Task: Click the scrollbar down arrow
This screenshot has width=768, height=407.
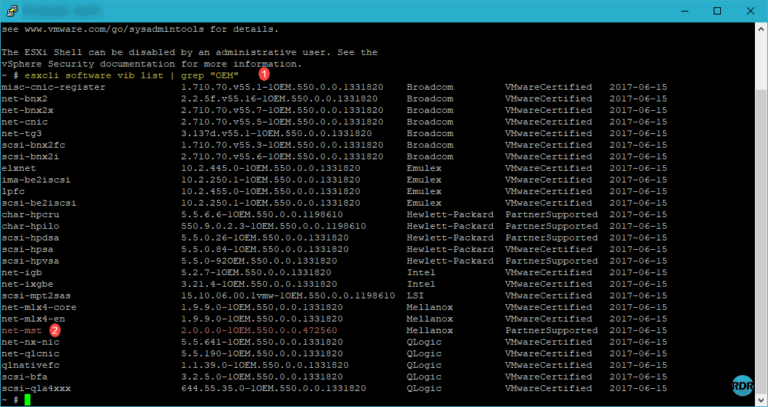Action: (x=761, y=400)
